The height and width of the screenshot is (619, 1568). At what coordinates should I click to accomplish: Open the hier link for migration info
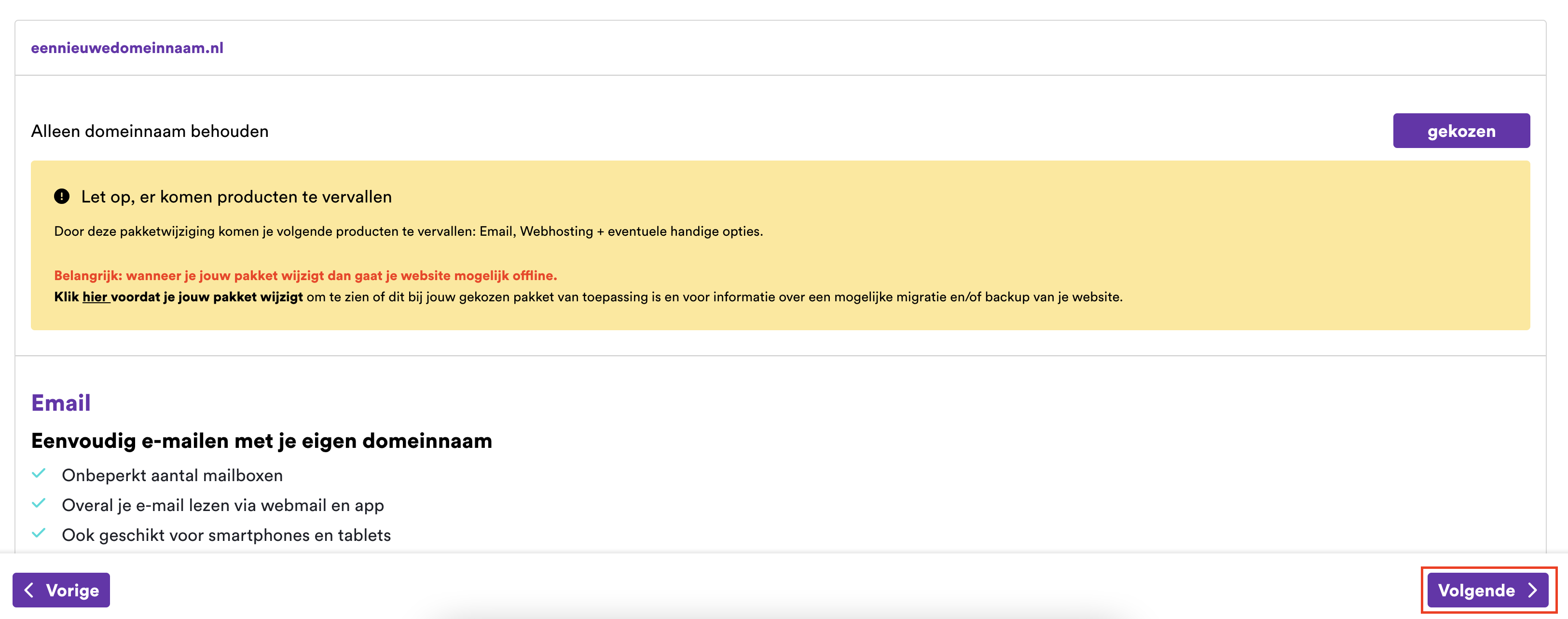(x=95, y=297)
